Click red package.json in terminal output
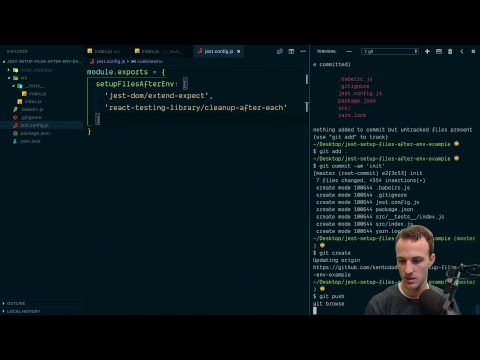The image size is (480, 360). pyautogui.click(x=357, y=101)
